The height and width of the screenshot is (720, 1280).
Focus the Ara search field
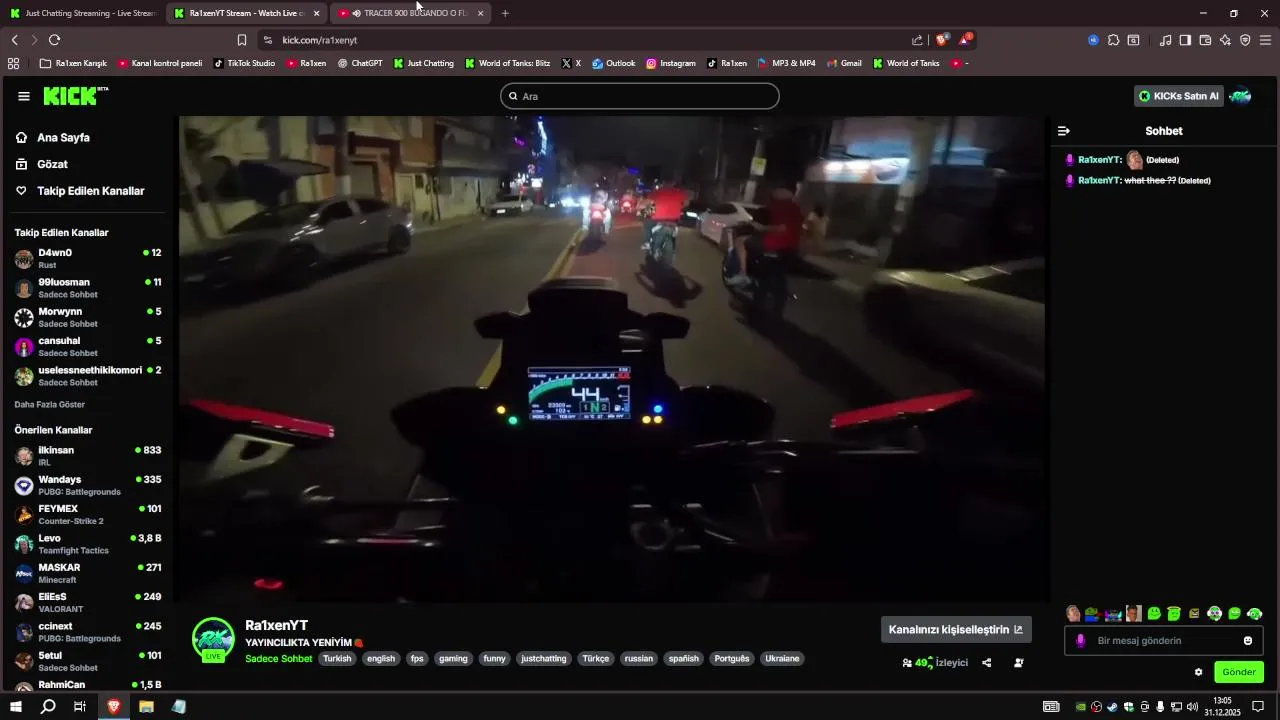click(x=640, y=96)
